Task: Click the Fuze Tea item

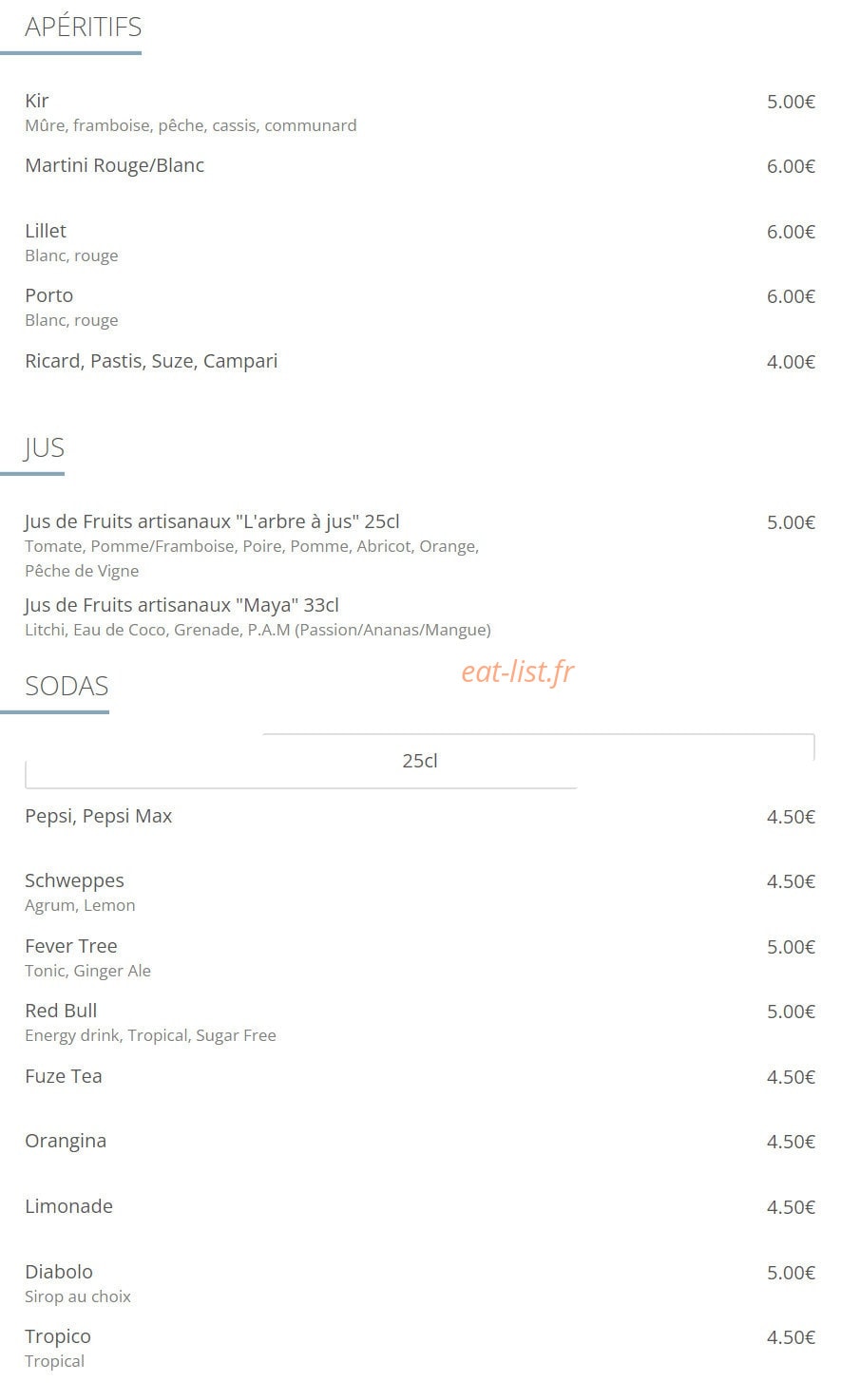Action: coord(64,1076)
